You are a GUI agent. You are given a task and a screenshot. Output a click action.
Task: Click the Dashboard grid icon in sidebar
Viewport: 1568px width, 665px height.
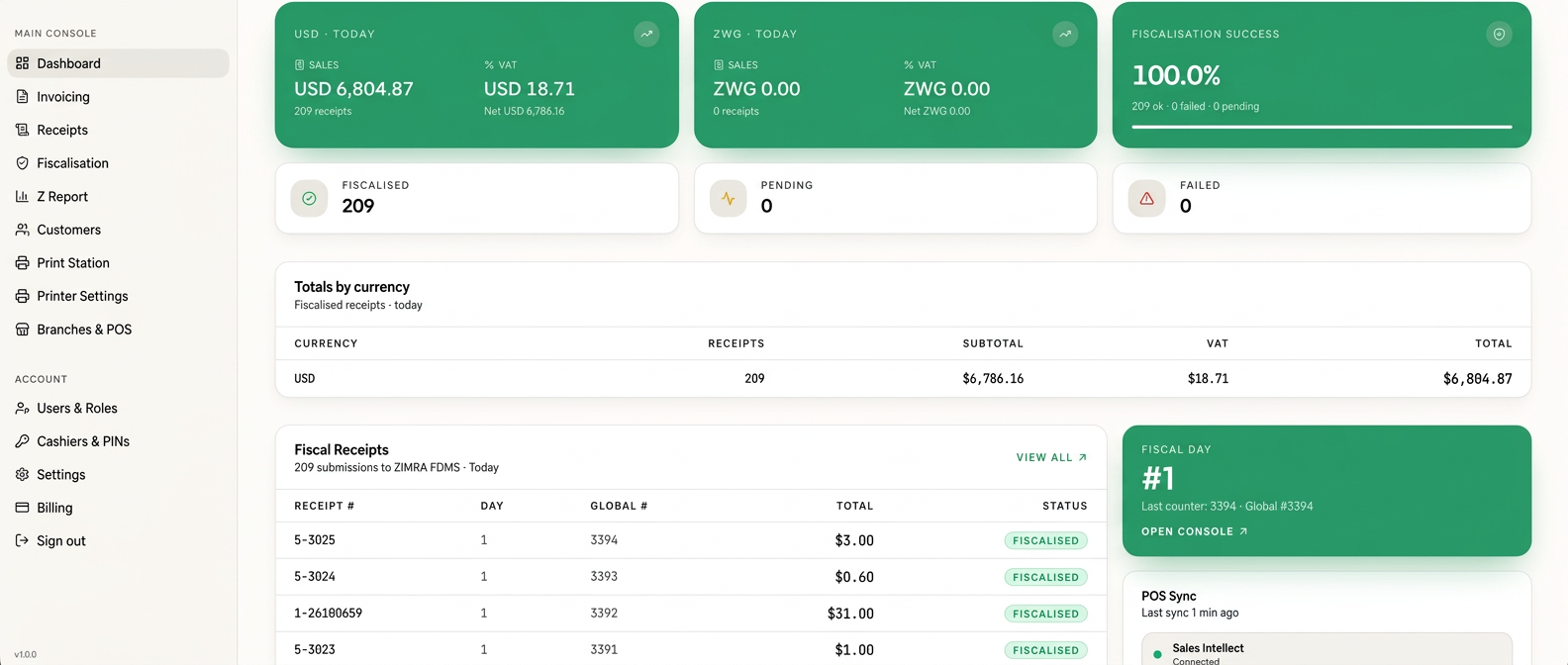click(22, 63)
